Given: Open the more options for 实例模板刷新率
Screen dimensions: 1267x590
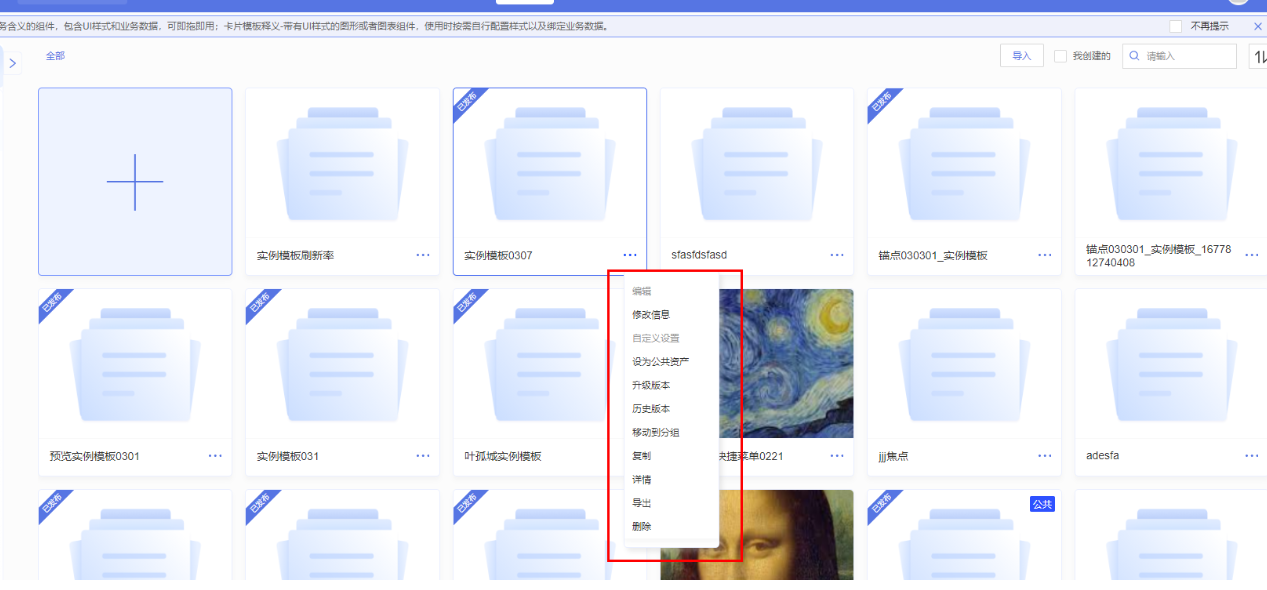Looking at the screenshot, I should (423, 255).
